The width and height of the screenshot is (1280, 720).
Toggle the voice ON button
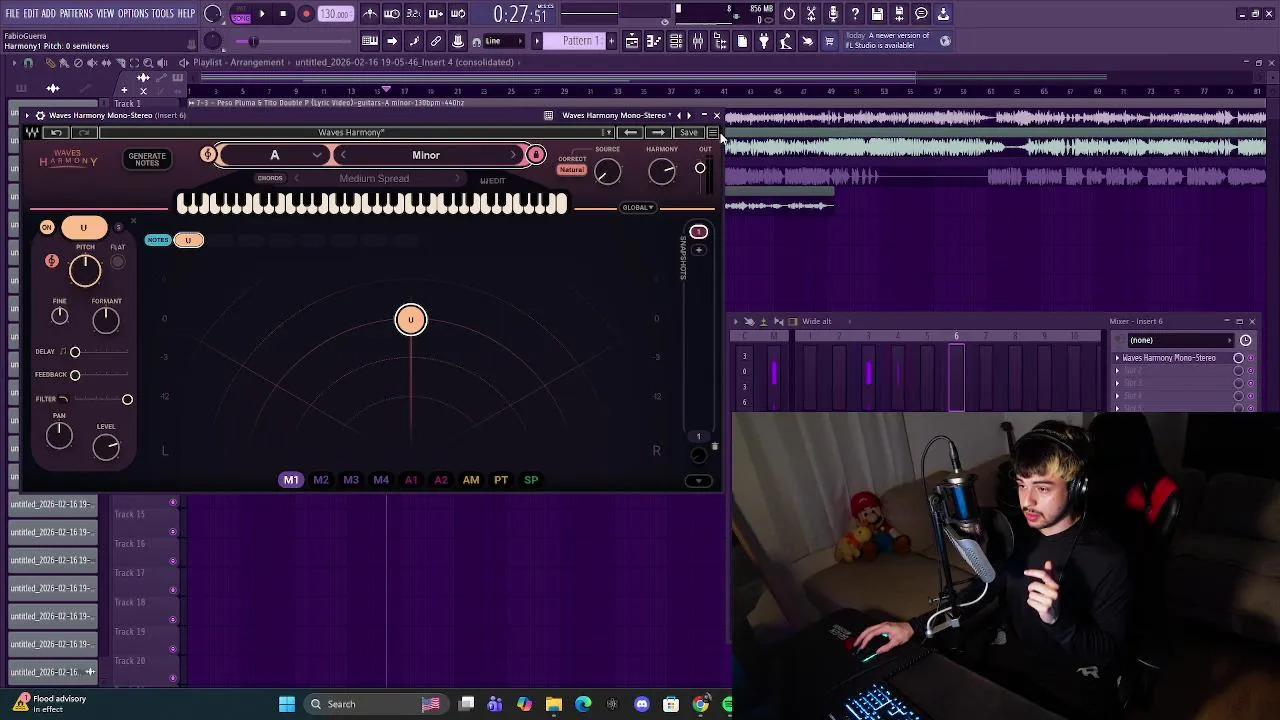(x=46, y=228)
